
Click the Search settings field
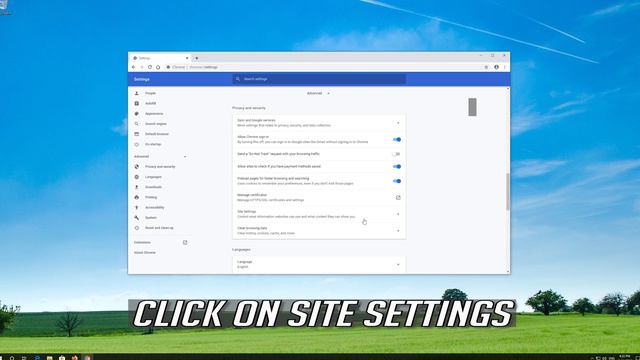point(319,79)
